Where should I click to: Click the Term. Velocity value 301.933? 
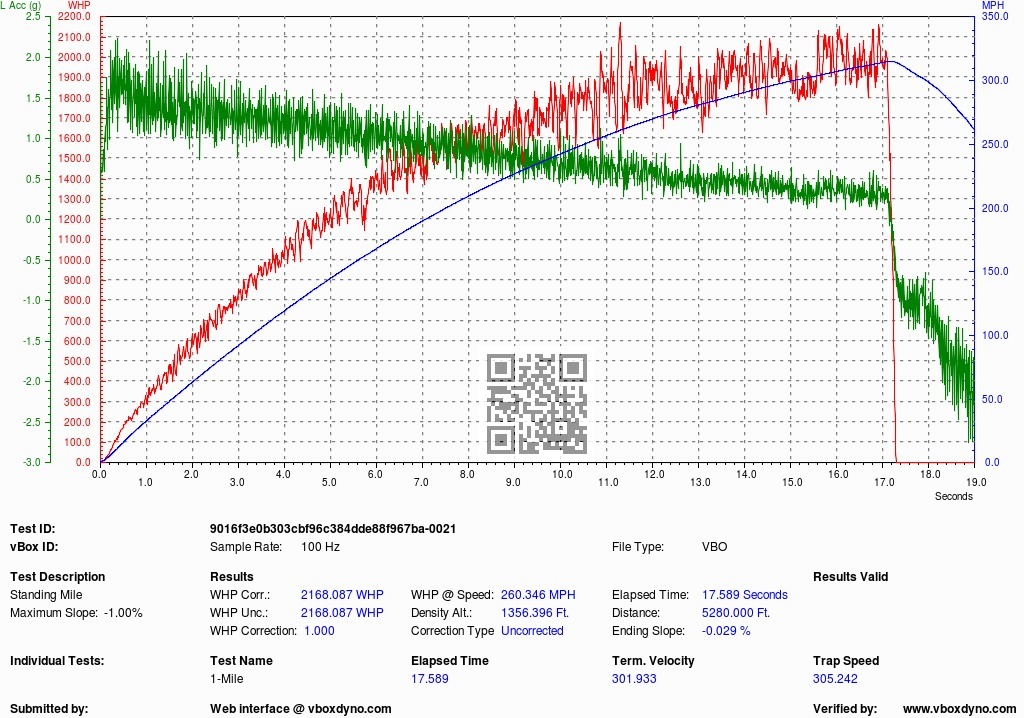(x=633, y=679)
